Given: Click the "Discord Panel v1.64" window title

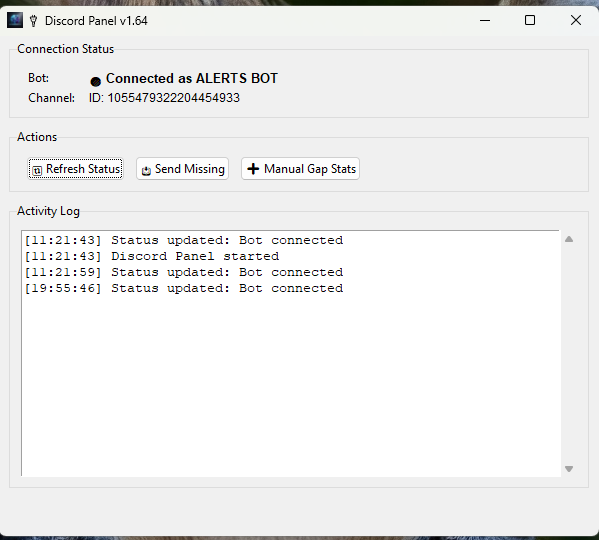Looking at the screenshot, I should click(x=96, y=21).
